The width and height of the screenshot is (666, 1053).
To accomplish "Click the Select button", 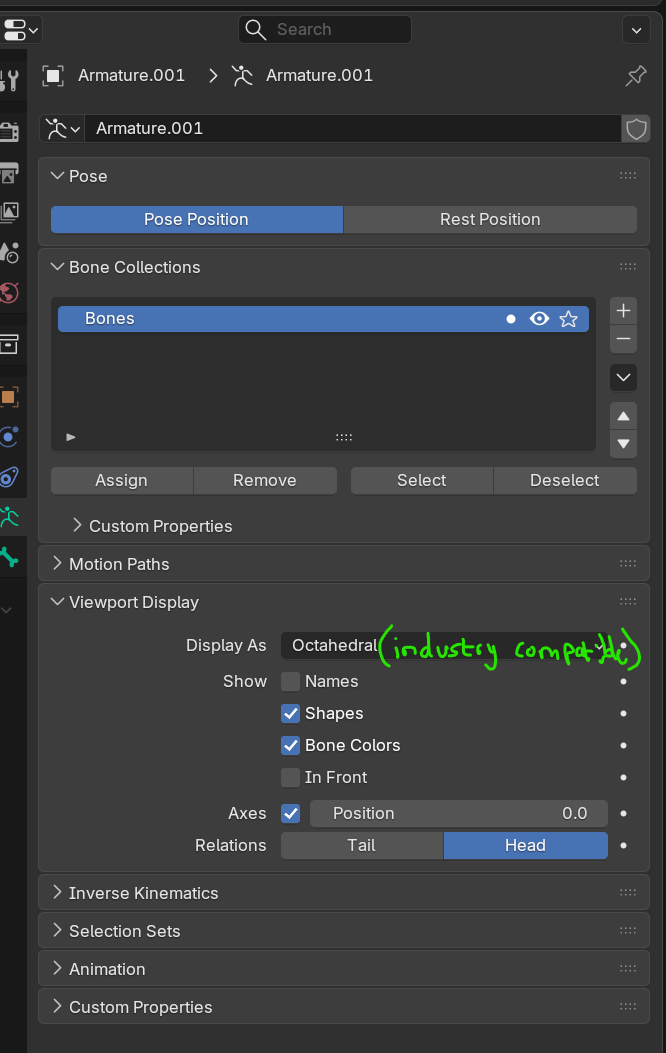I will coord(422,481).
